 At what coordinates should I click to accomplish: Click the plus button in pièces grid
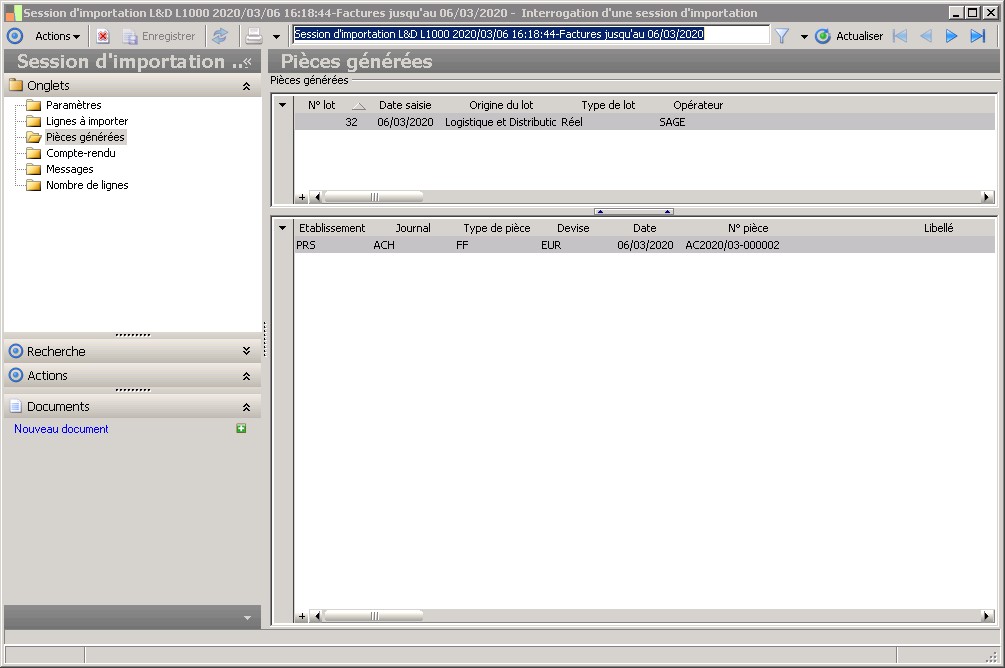point(302,616)
